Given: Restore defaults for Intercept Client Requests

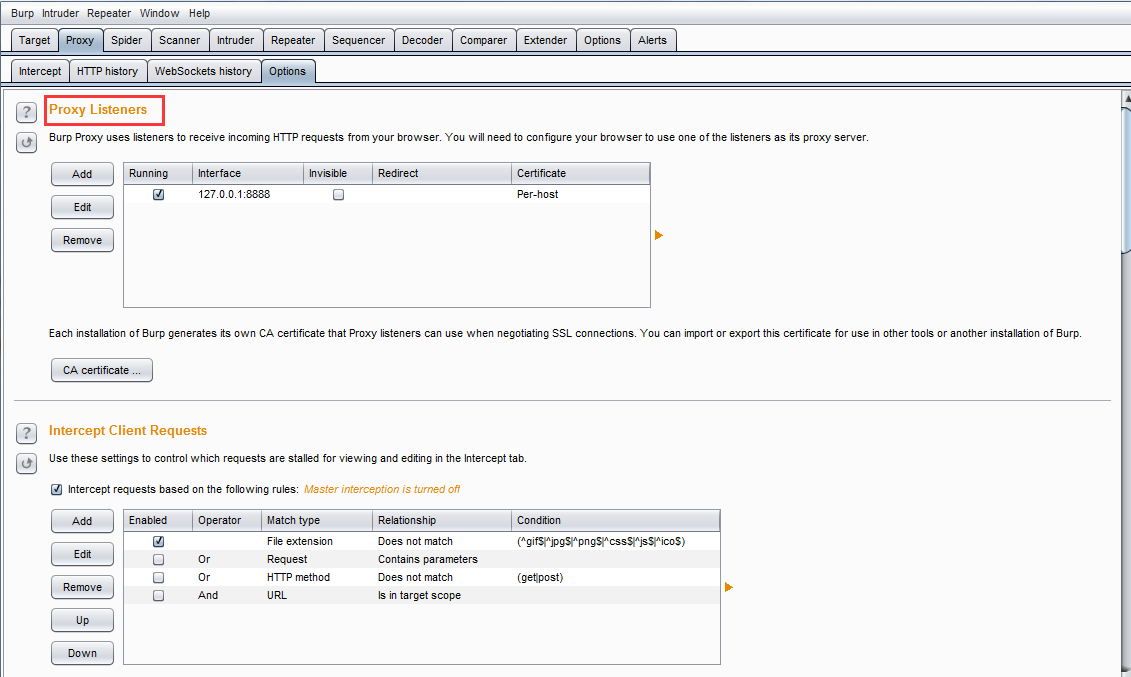Looking at the screenshot, I should point(27,464).
